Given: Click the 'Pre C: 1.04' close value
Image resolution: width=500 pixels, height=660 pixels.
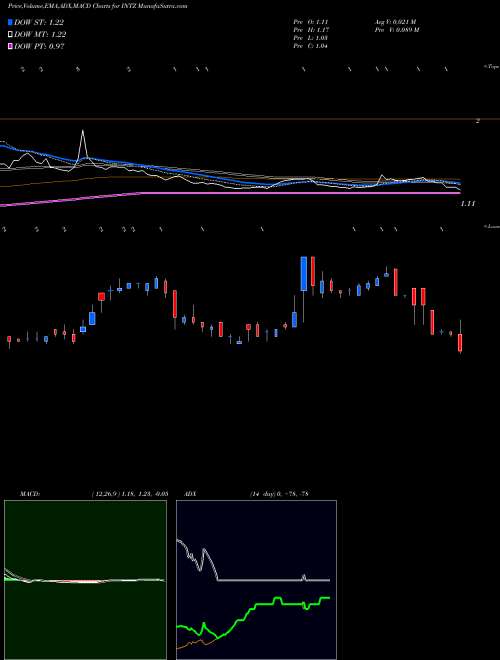Looking at the screenshot, I should (311, 46).
